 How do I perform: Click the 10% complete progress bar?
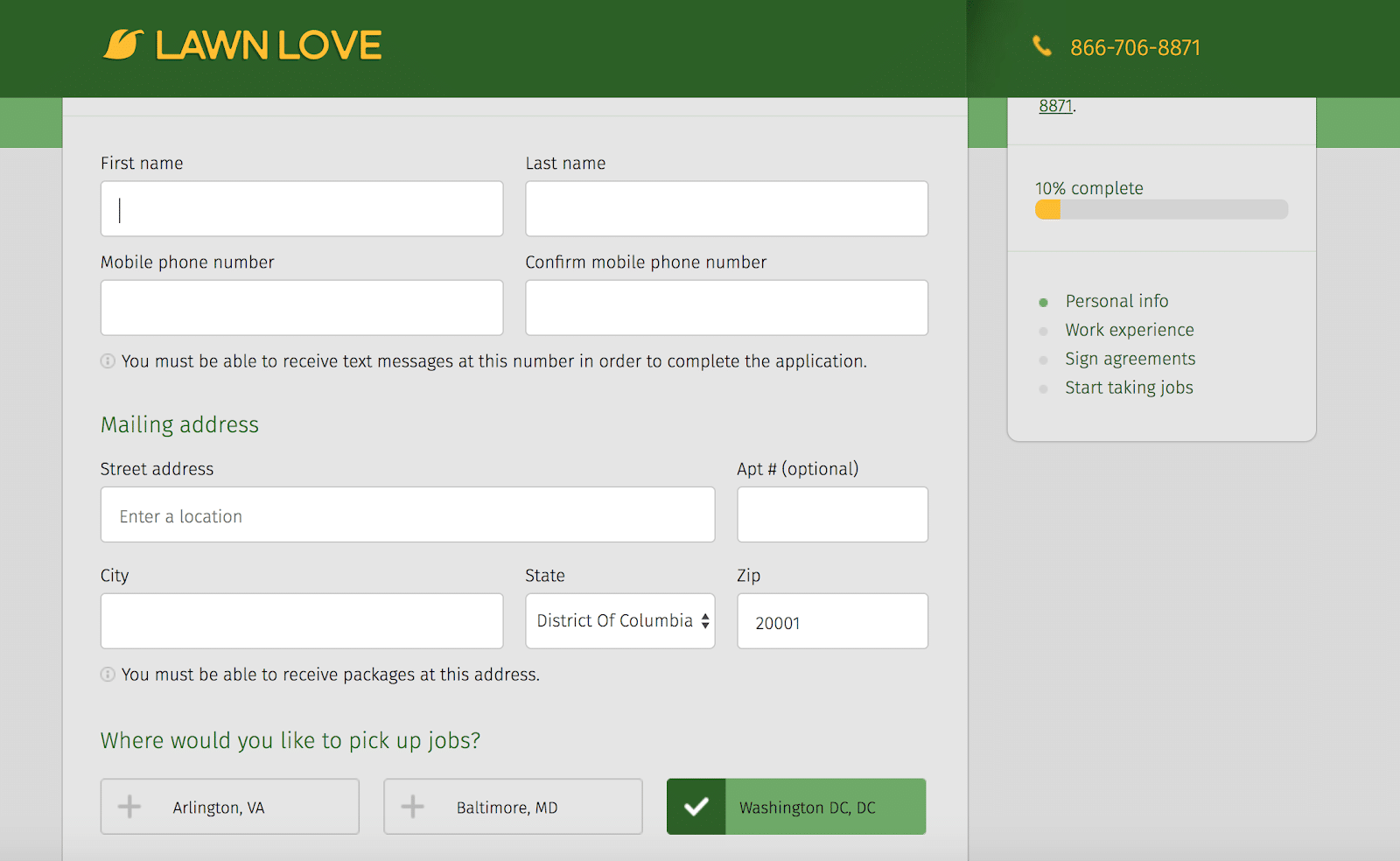pos(1161,209)
